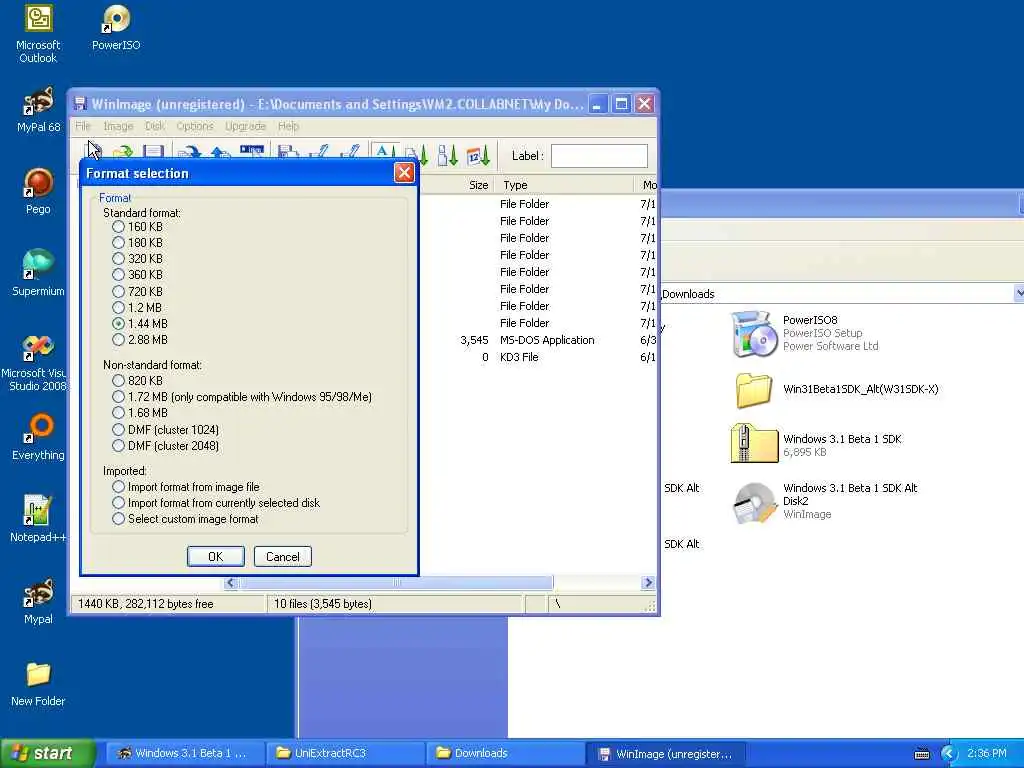1024x768 pixels.
Task: Click the Sort by date calendar toolbar icon
Action: [478, 155]
